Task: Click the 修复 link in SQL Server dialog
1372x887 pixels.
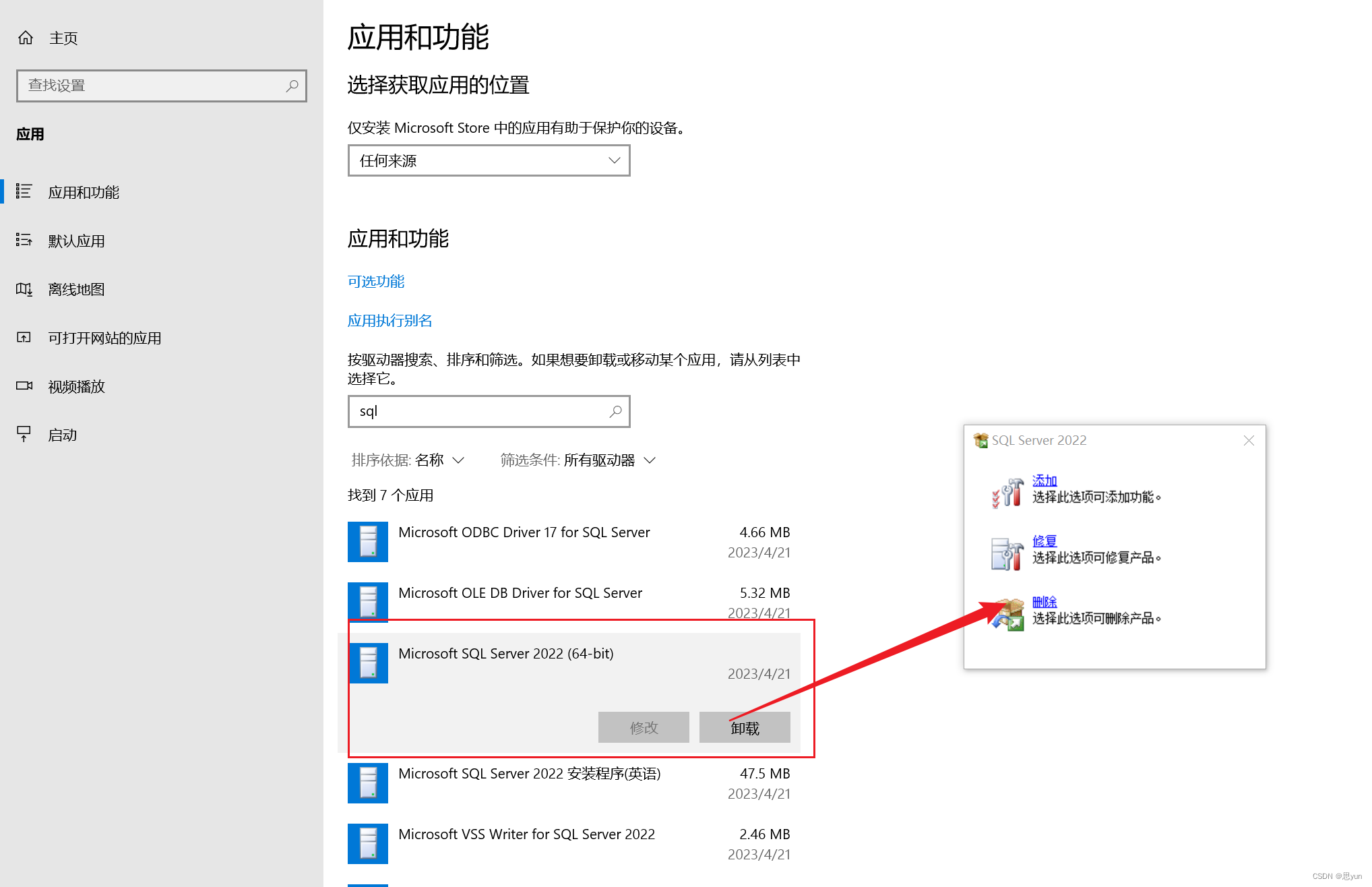Action: coord(1044,541)
